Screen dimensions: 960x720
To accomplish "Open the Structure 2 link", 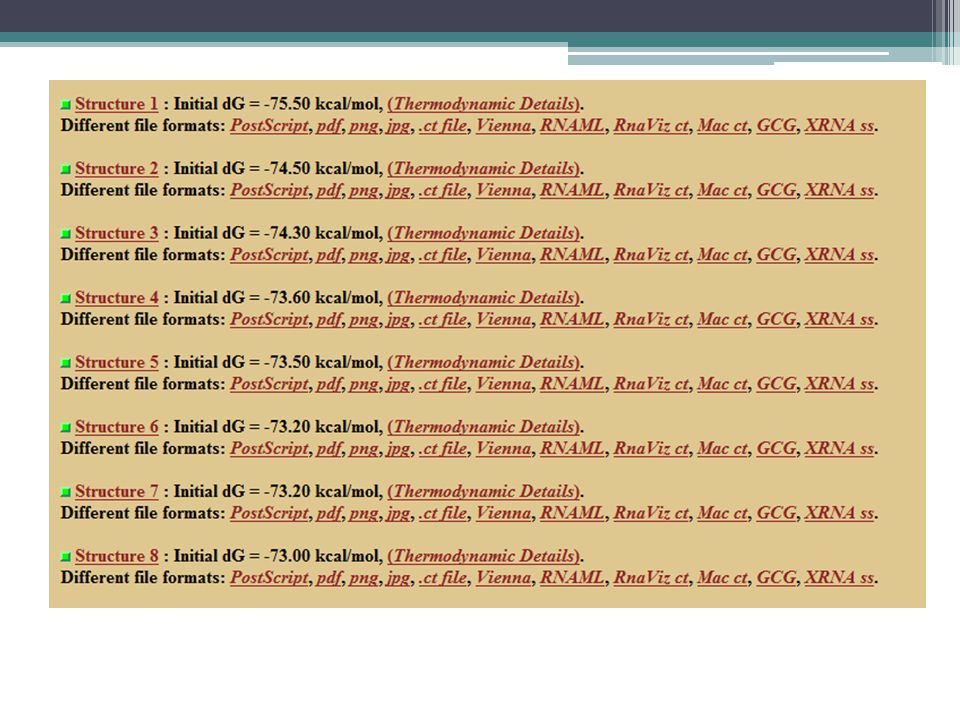I will pyautogui.click(x=116, y=168).
